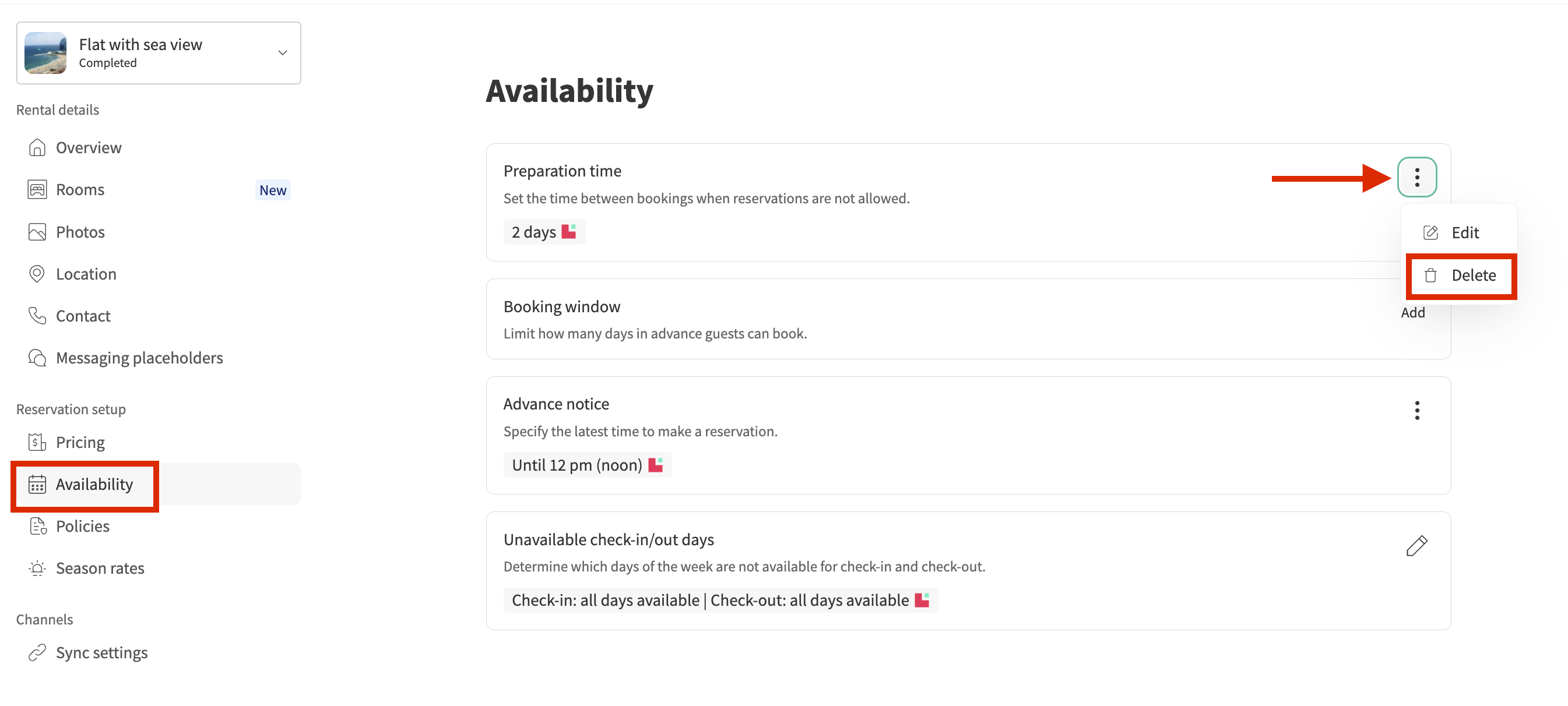This screenshot has height=706, width=1568.
Task: Open Preparation time three-dot menu
Action: (x=1416, y=177)
